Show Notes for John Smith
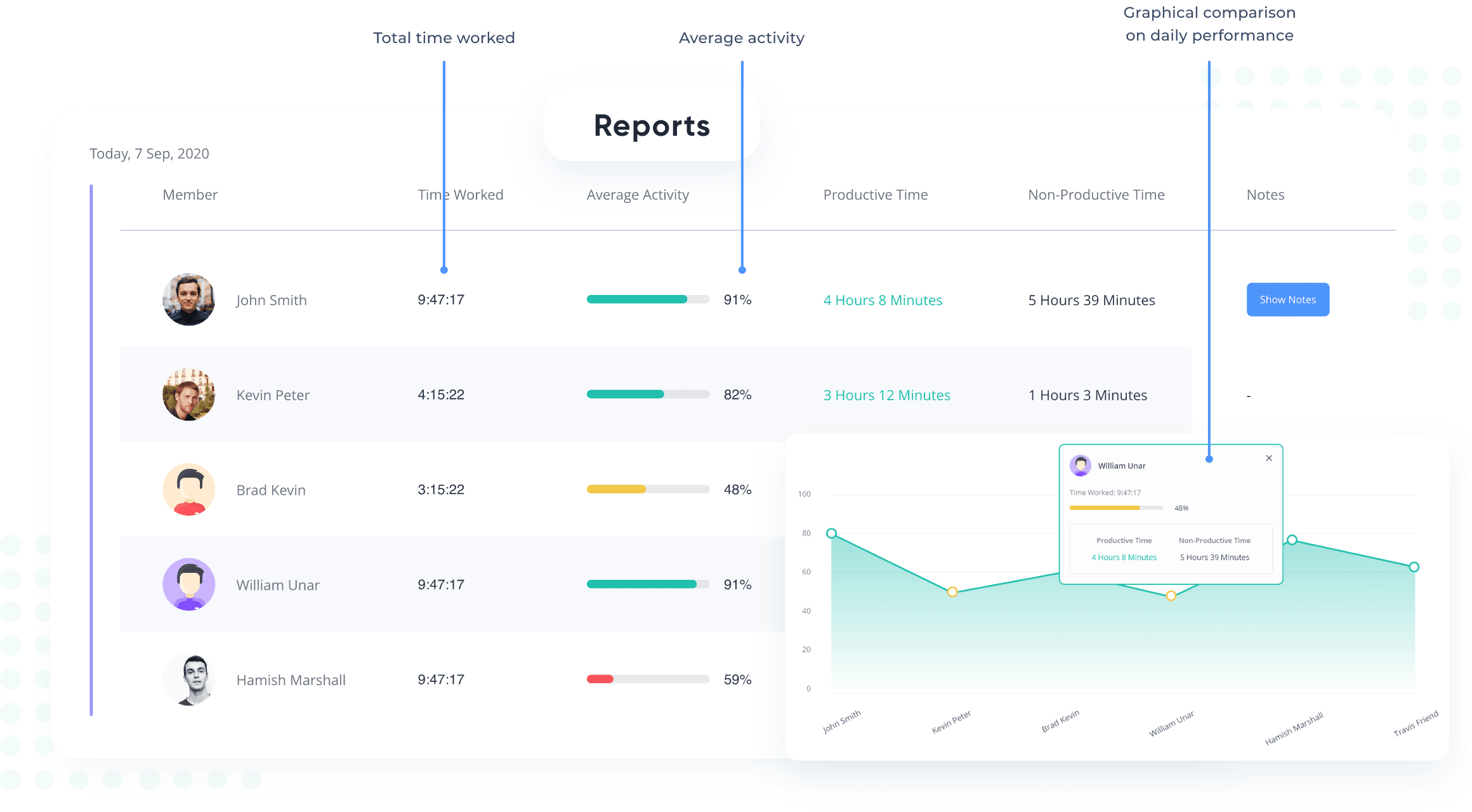 tap(1289, 298)
